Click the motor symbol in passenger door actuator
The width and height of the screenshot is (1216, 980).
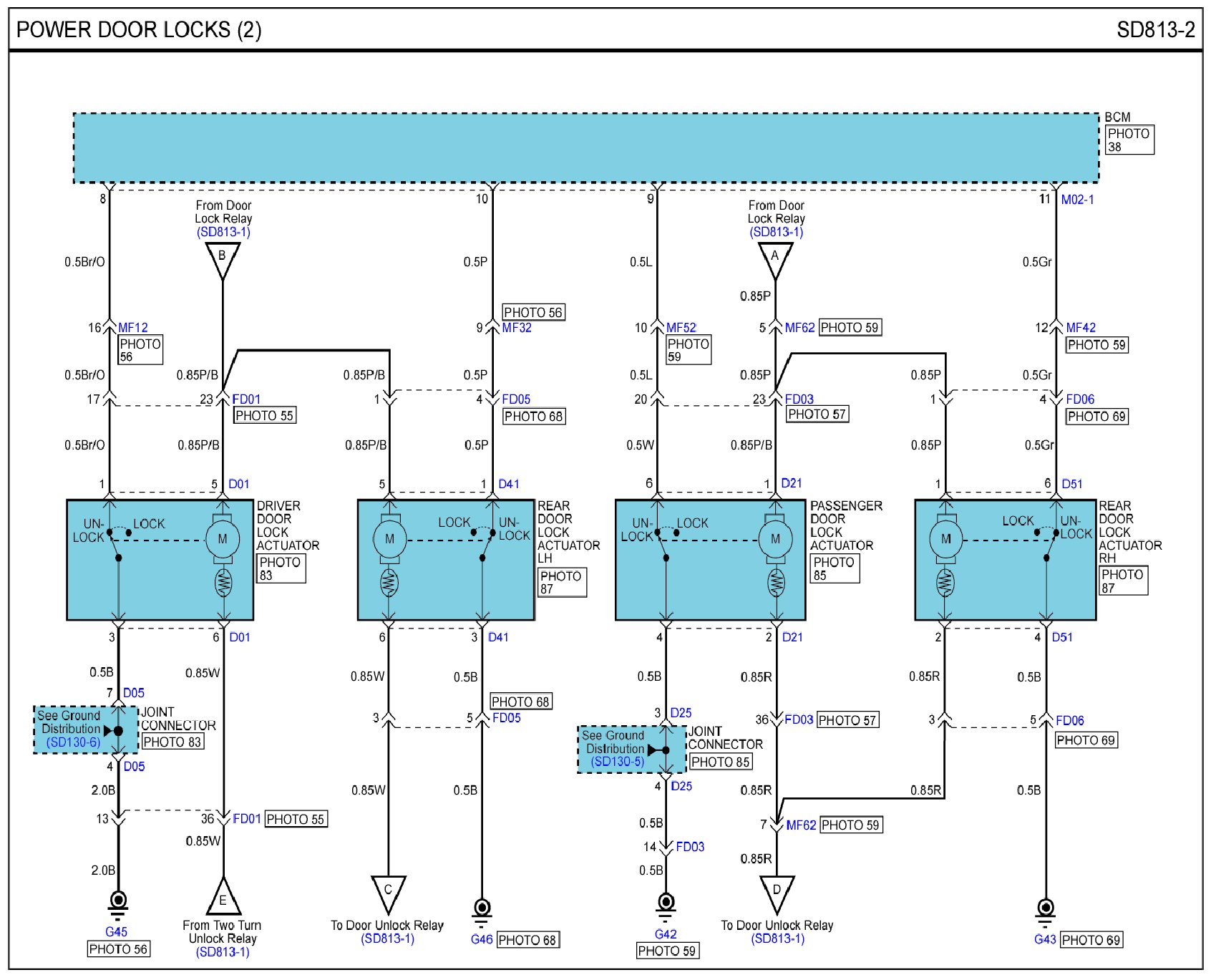(775, 539)
